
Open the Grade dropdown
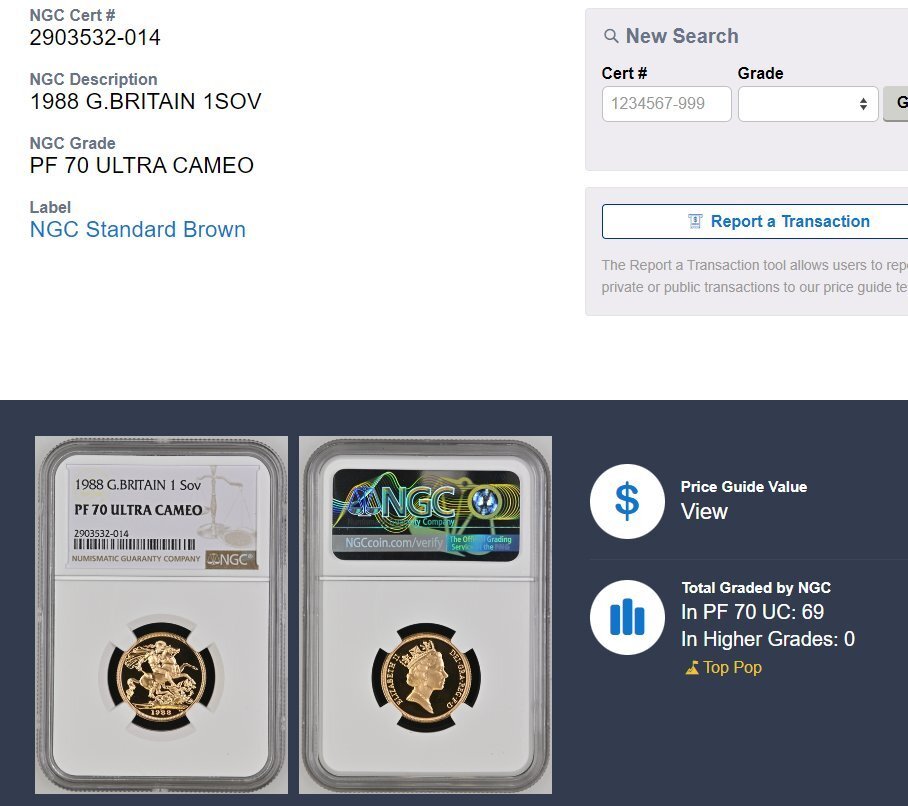808,104
